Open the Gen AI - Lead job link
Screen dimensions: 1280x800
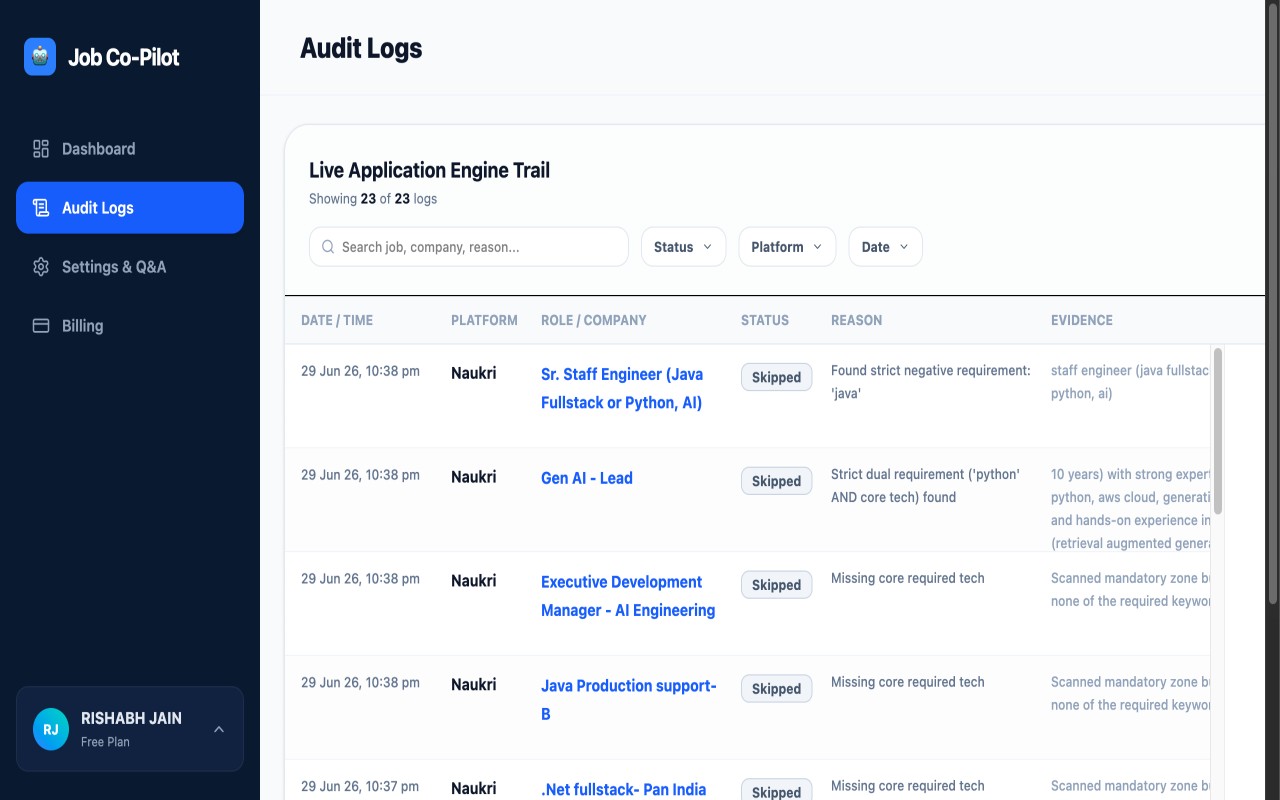pyautogui.click(x=587, y=478)
